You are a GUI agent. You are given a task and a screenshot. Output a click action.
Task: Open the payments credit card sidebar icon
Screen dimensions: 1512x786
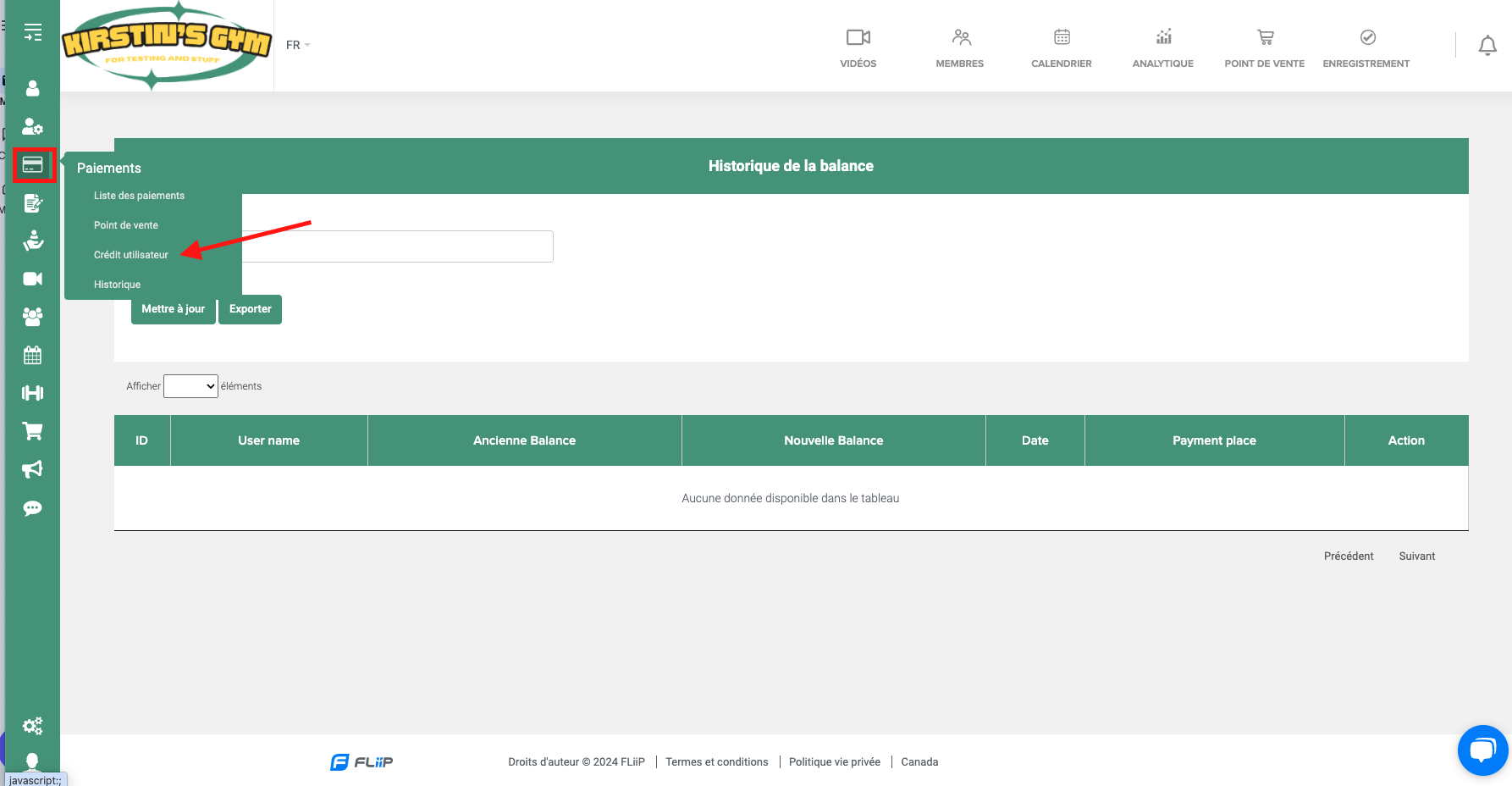pyautogui.click(x=33, y=164)
